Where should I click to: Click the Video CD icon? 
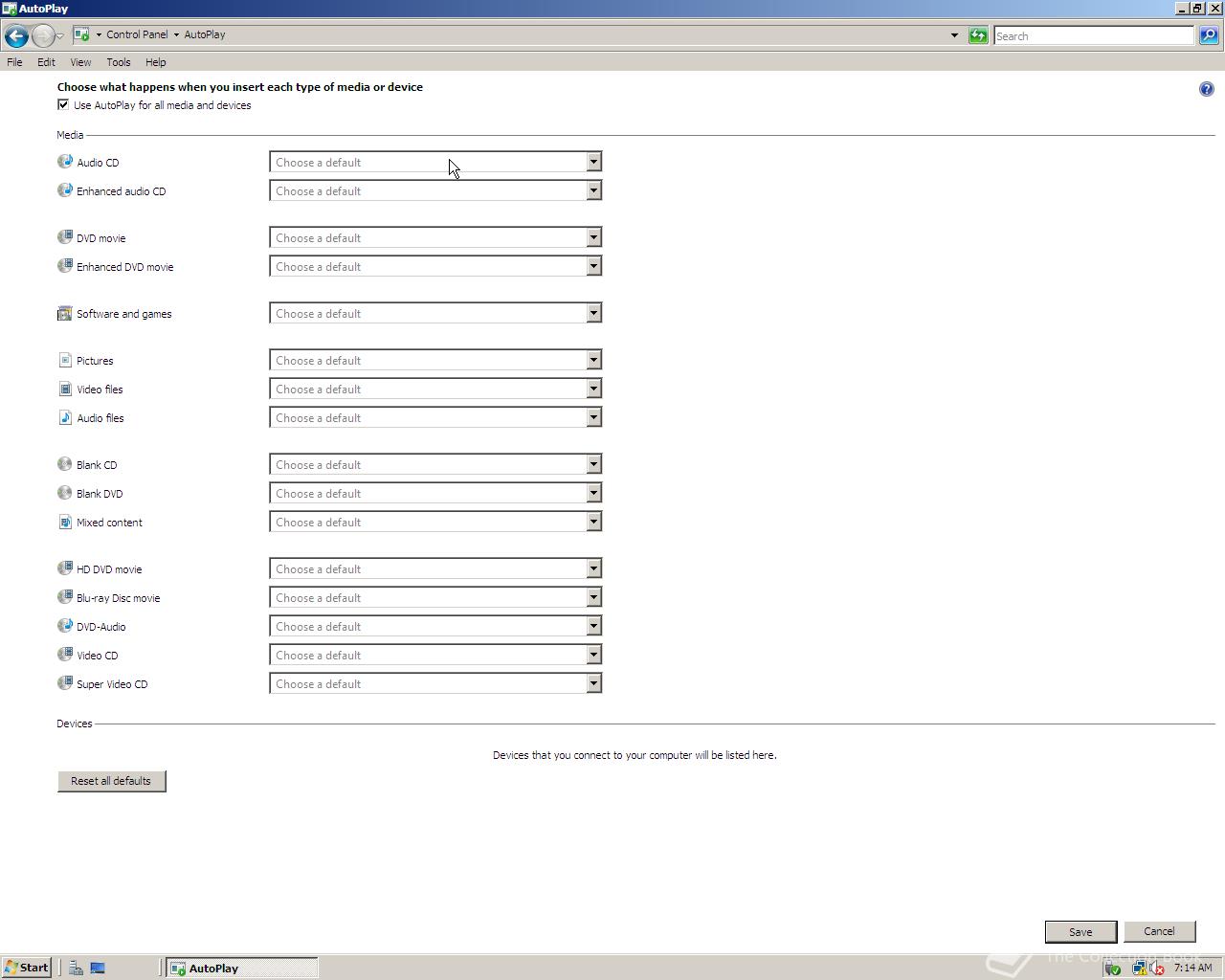point(65,655)
